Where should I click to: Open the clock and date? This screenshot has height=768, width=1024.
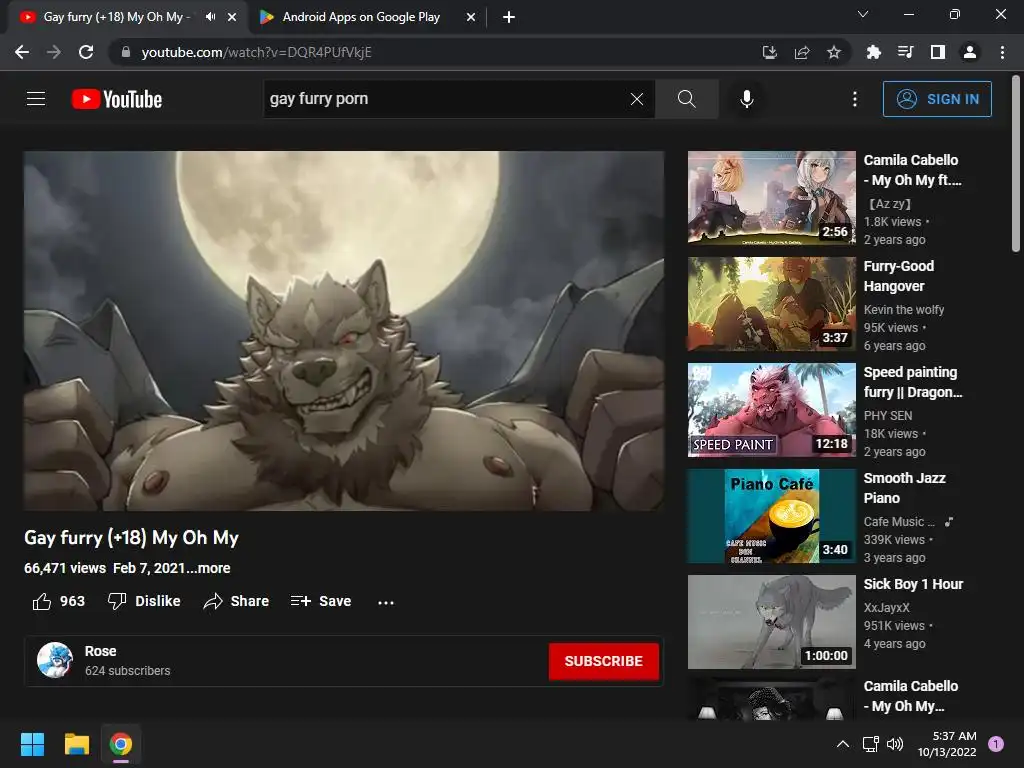[947, 744]
